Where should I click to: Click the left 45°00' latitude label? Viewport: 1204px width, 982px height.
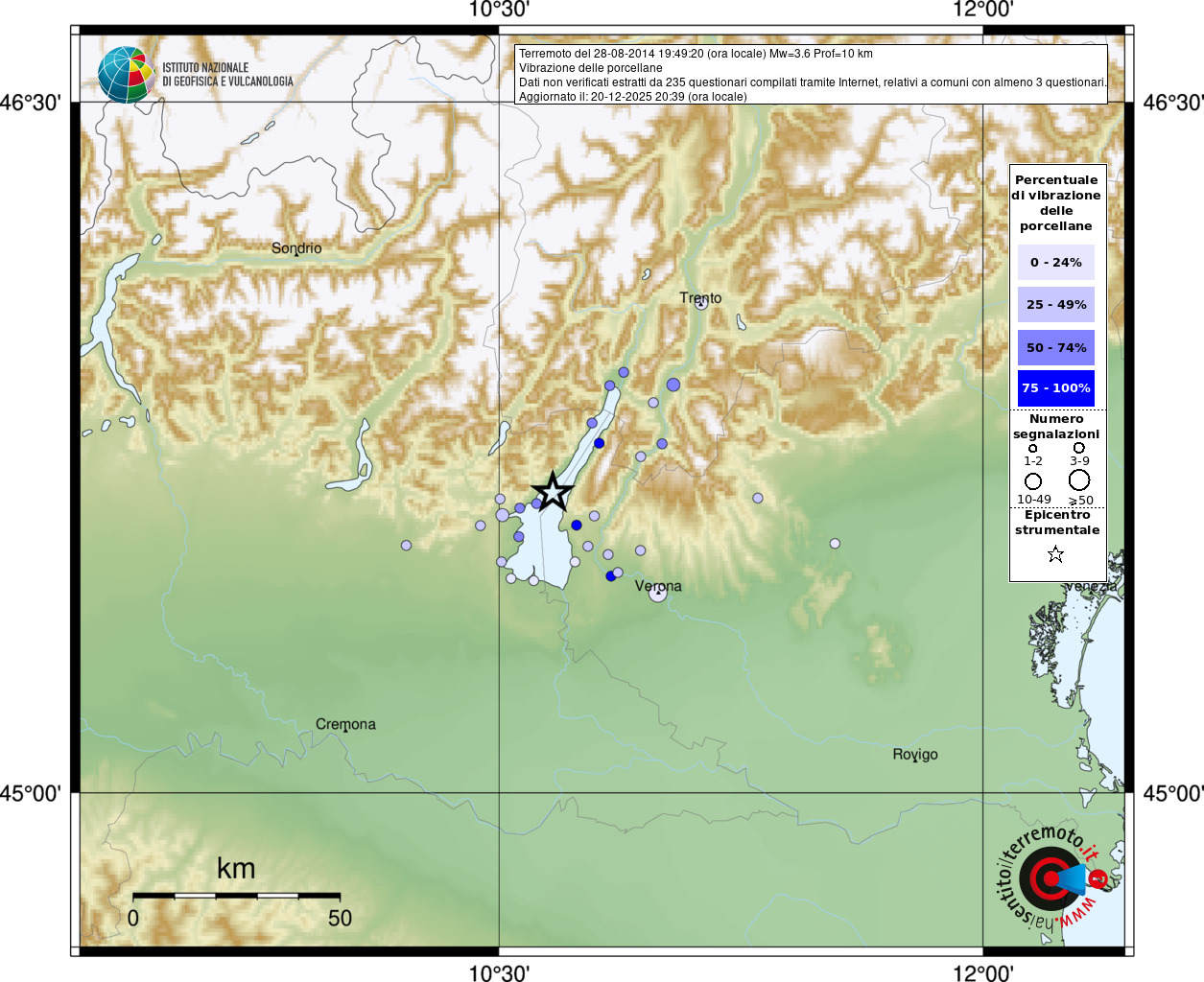tap(31, 794)
